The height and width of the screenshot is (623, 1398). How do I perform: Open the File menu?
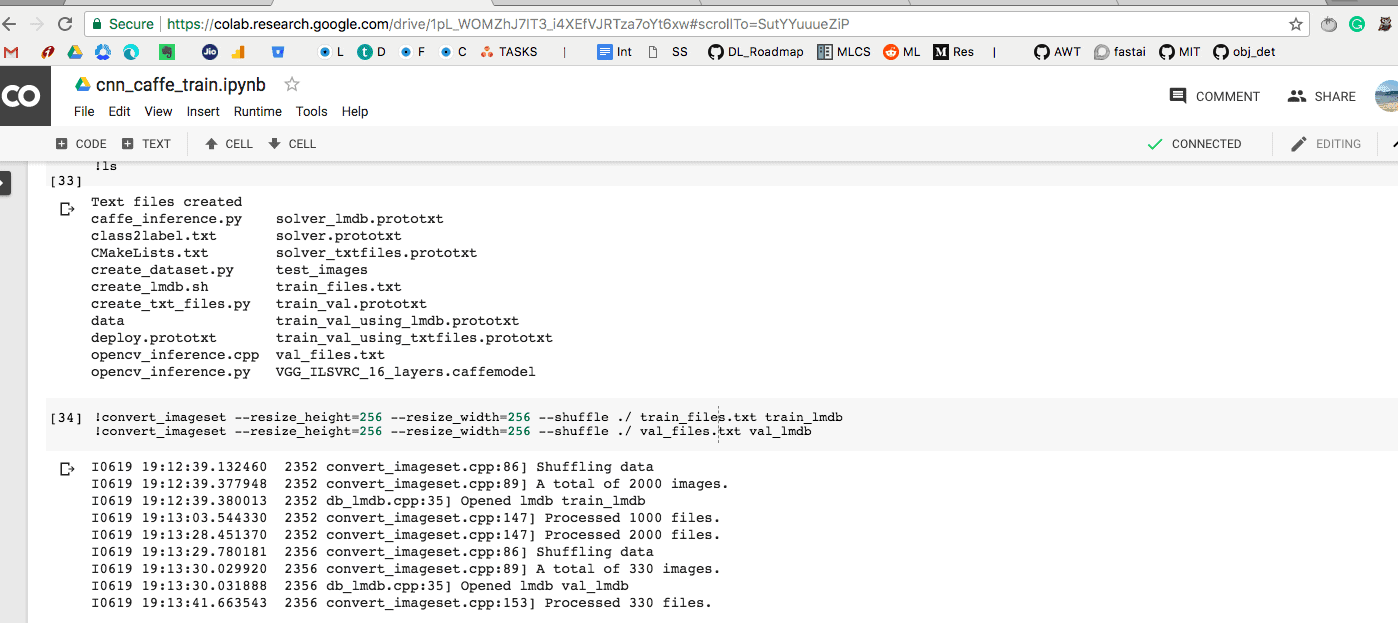(x=84, y=112)
